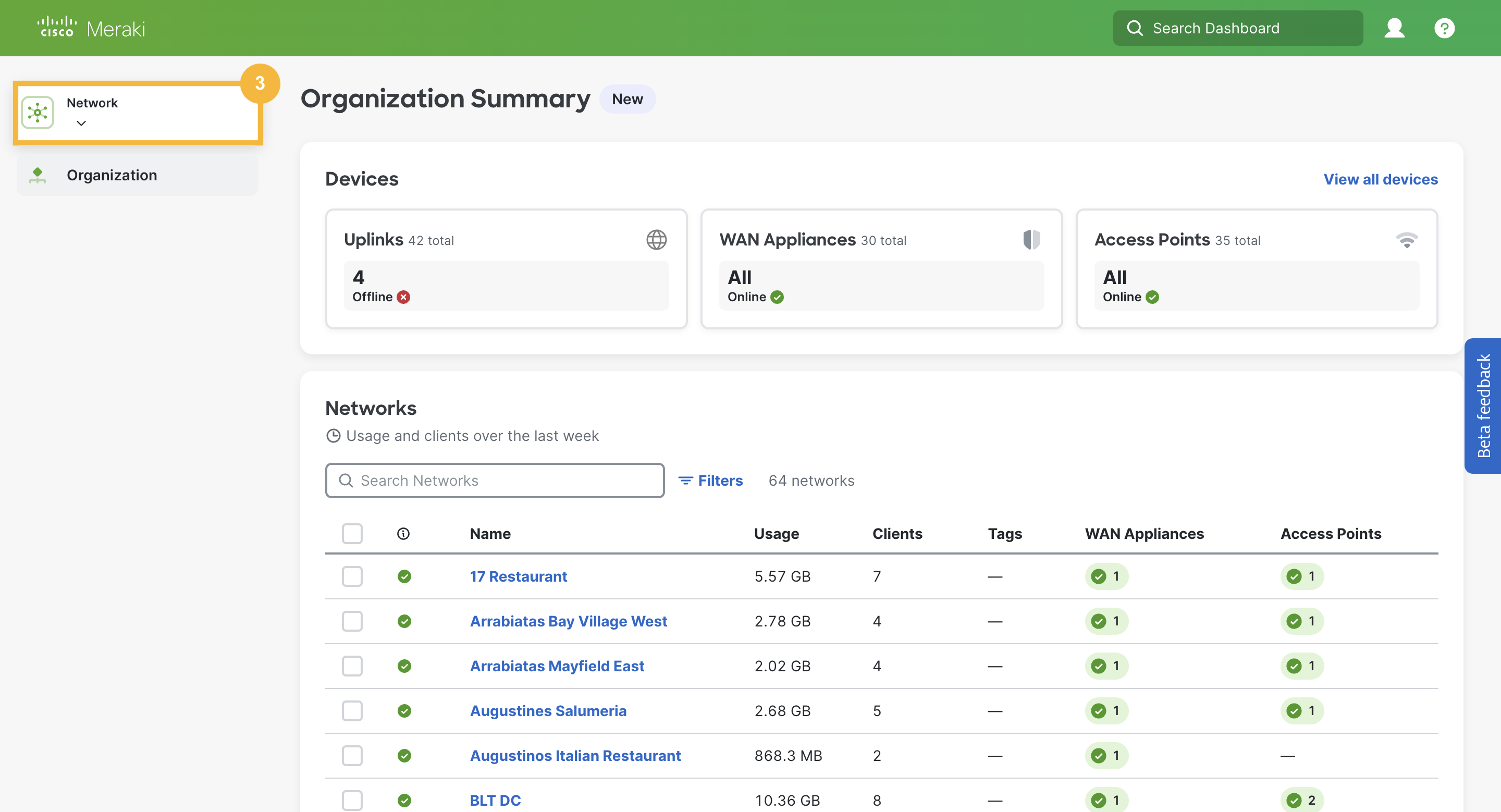The height and width of the screenshot is (812, 1501).
Task: Click the green online checkmark for 17 Restaurant WAN
Action: click(1098, 576)
